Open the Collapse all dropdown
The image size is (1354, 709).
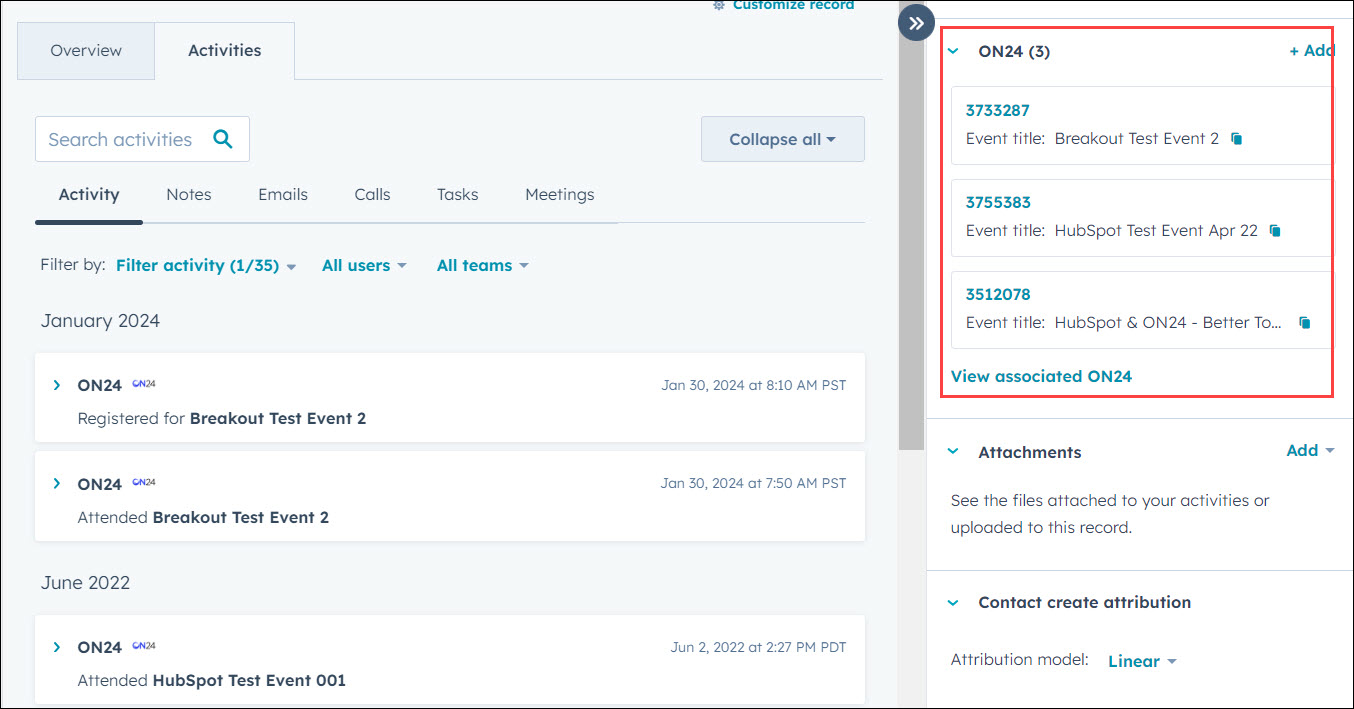pos(783,139)
